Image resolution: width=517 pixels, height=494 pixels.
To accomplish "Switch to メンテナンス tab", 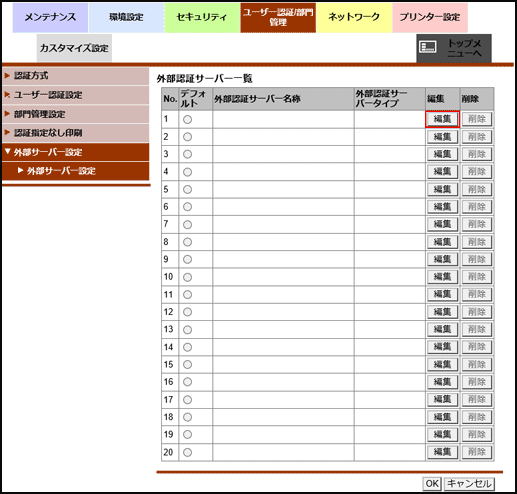I will coord(50,17).
